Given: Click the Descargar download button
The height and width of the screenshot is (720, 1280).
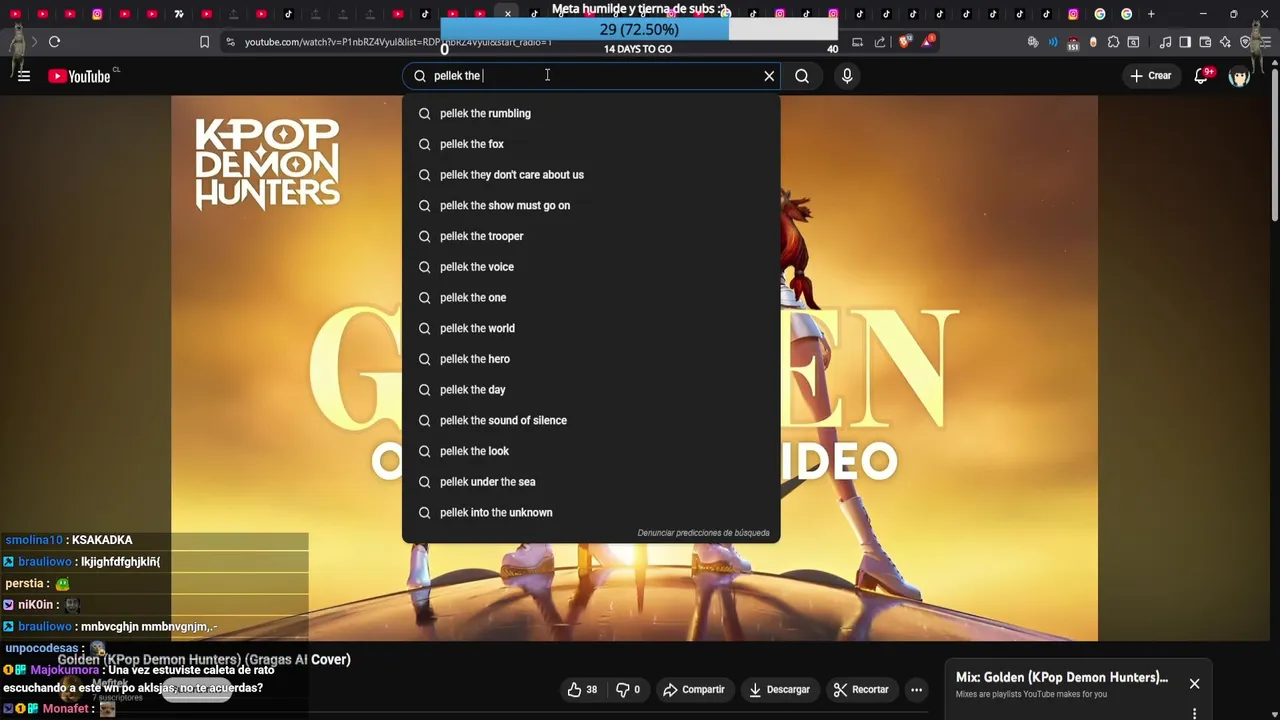Looking at the screenshot, I should (779, 689).
